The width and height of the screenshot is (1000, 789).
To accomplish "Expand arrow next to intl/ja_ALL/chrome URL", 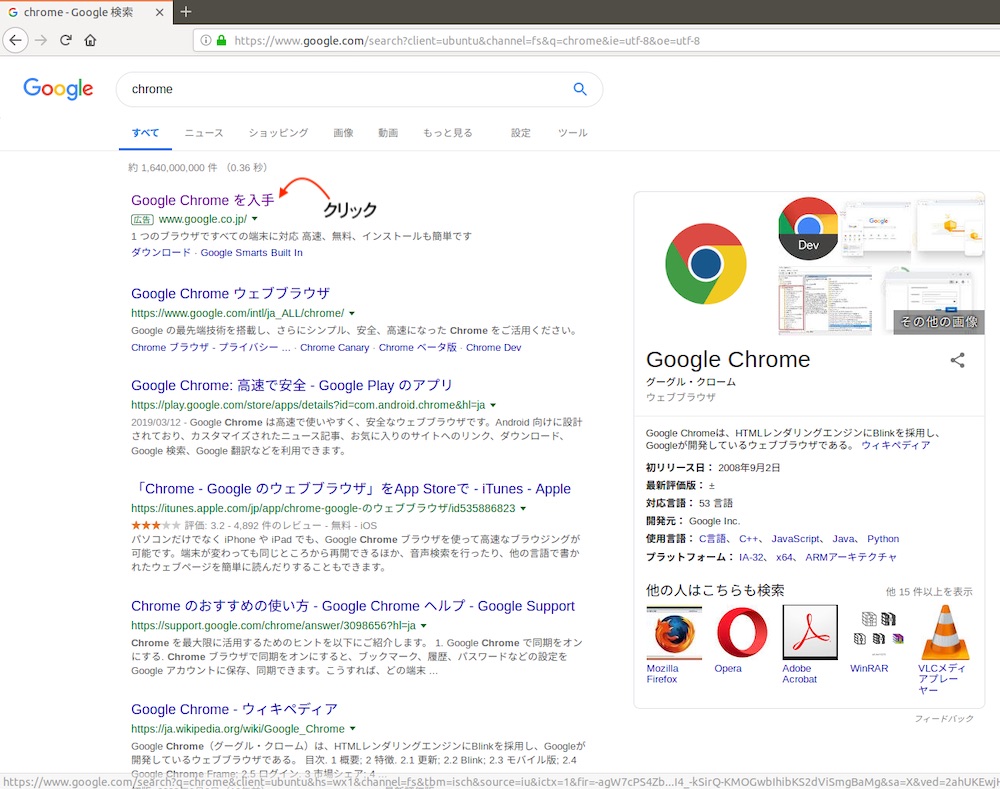I will (x=351, y=313).
